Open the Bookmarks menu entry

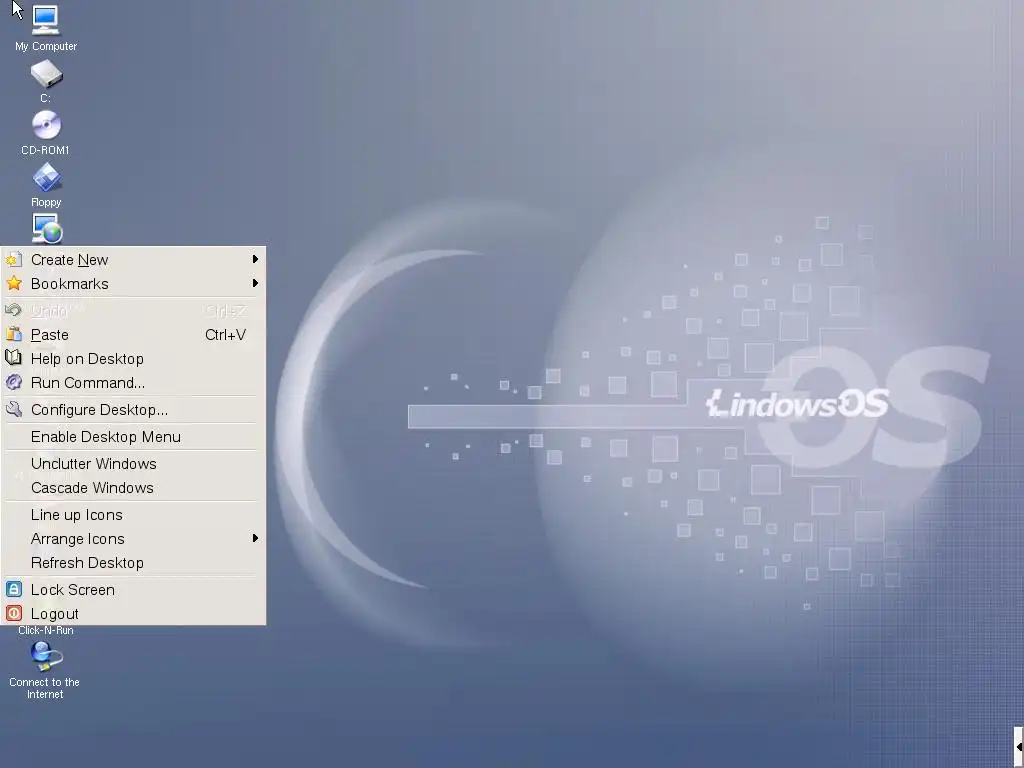(133, 283)
